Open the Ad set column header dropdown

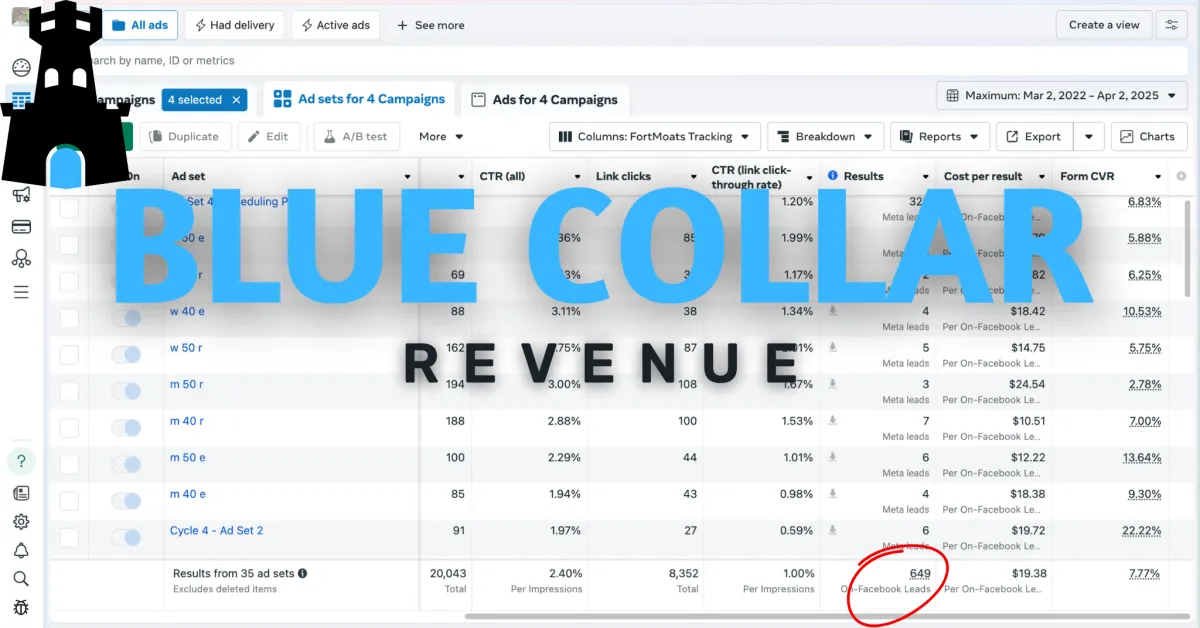pyautogui.click(x=407, y=177)
